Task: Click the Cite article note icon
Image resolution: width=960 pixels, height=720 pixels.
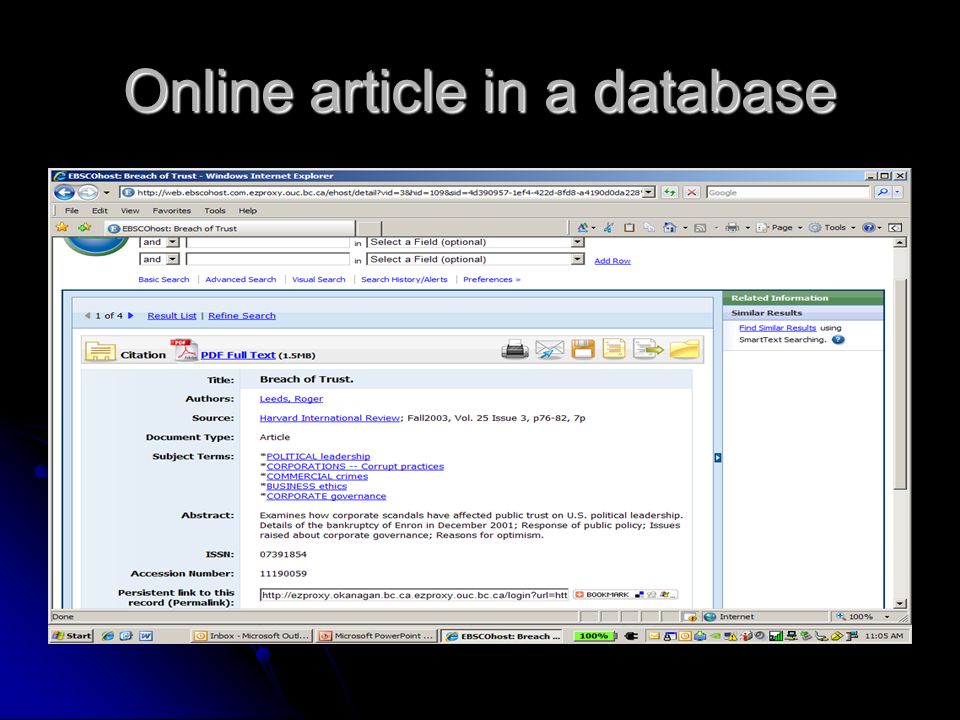Action: pos(614,350)
